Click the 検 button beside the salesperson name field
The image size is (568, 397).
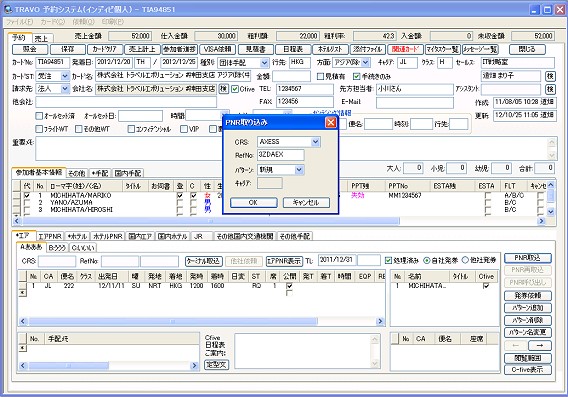point(550,76)
